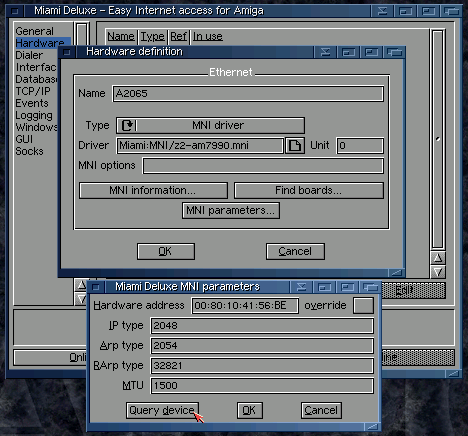Click the empty MNI options field
Screen dimensions: 468x436
pyautogui.click(x=263, y=166)
